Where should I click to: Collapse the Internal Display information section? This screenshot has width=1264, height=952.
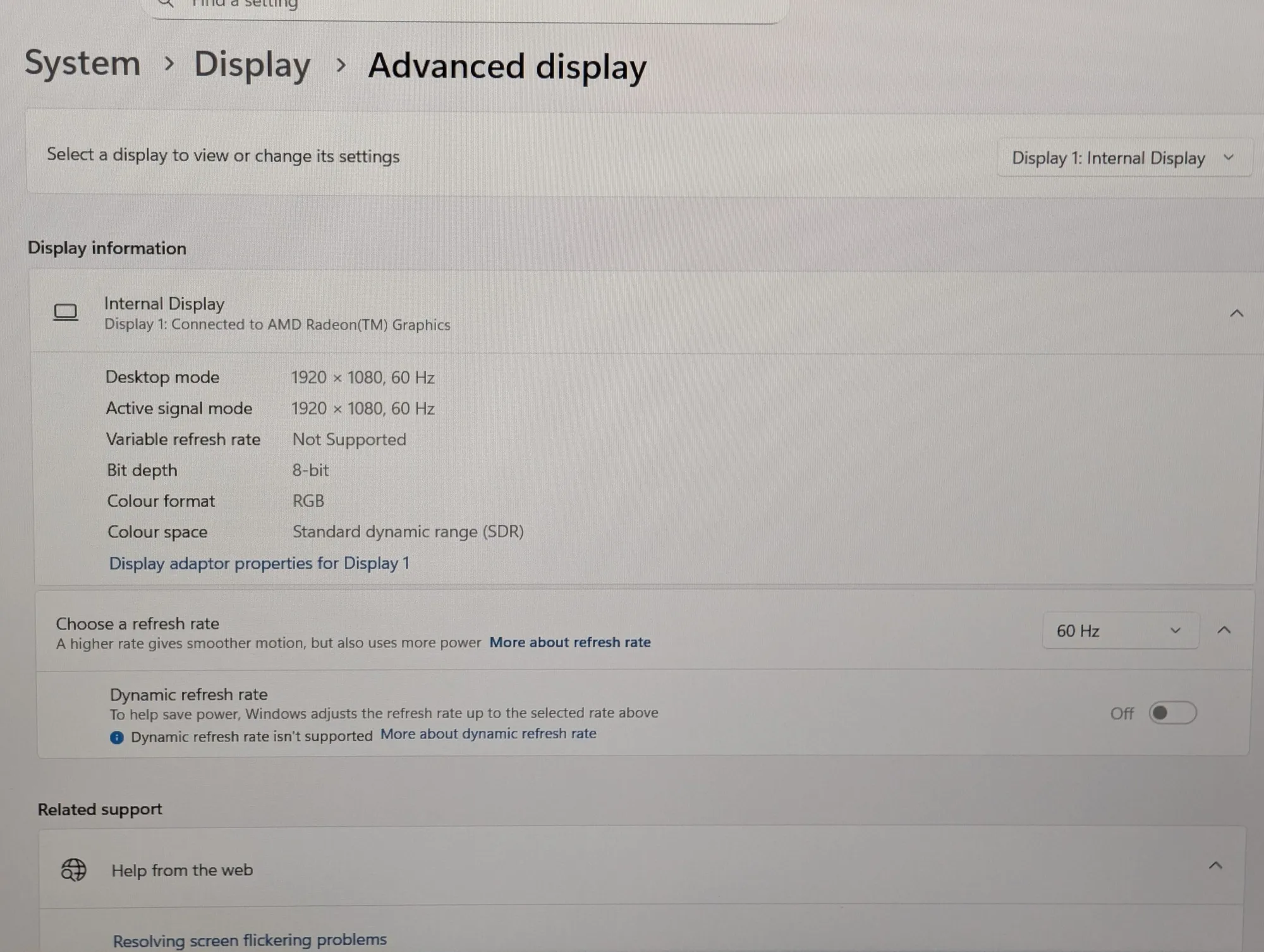pyautogui.click(x=1237, y=314)
